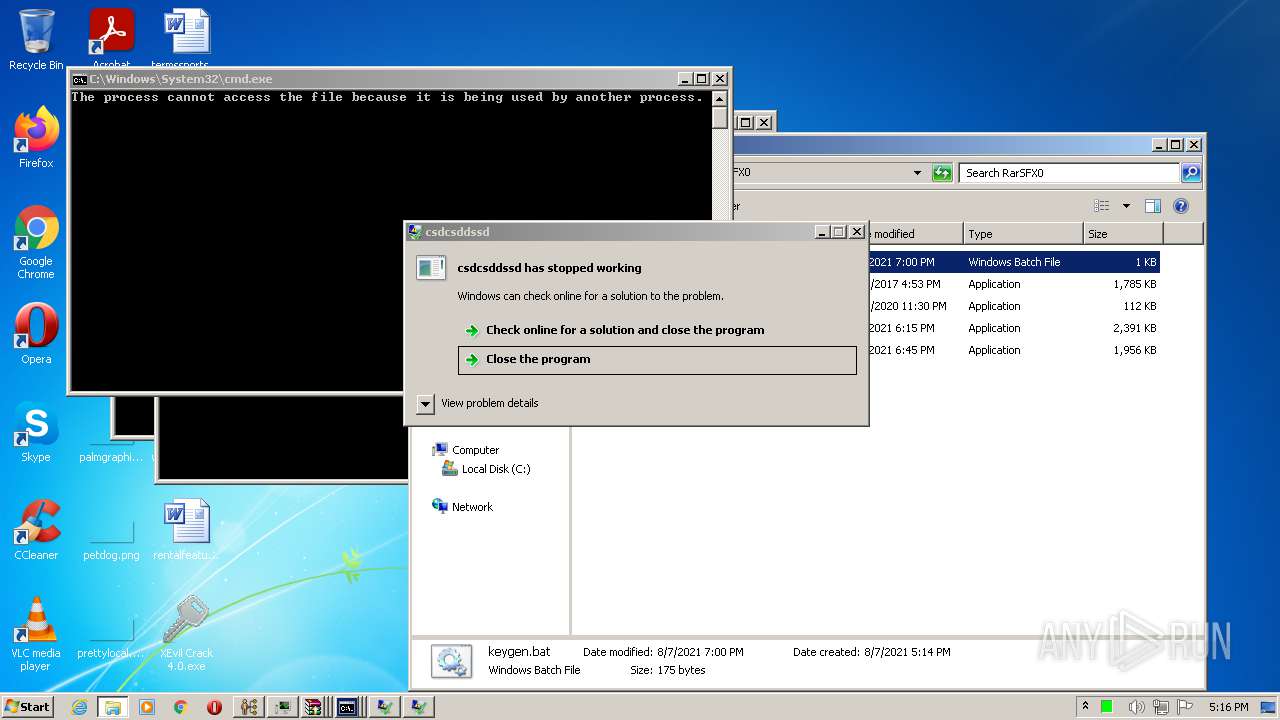Click the Action Center flag tray icon
This screenshot has width=1280, height=720.
click(1187, 707)
